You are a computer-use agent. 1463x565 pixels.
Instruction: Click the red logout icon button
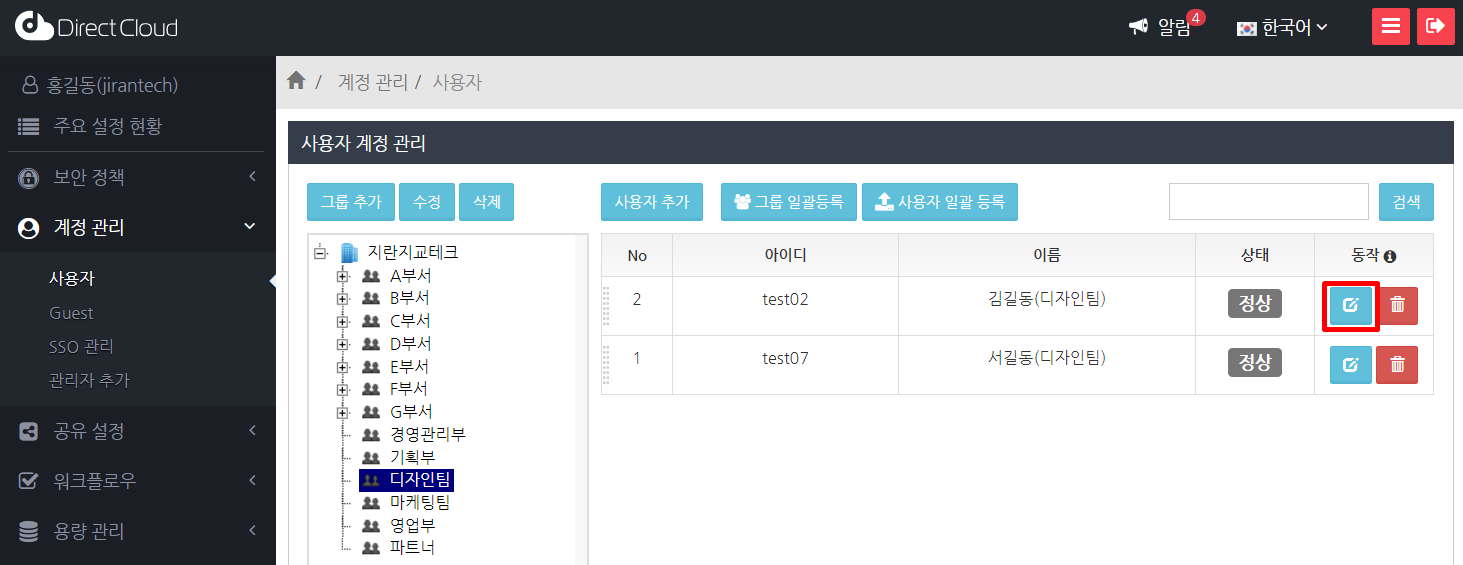[1436, 27]
